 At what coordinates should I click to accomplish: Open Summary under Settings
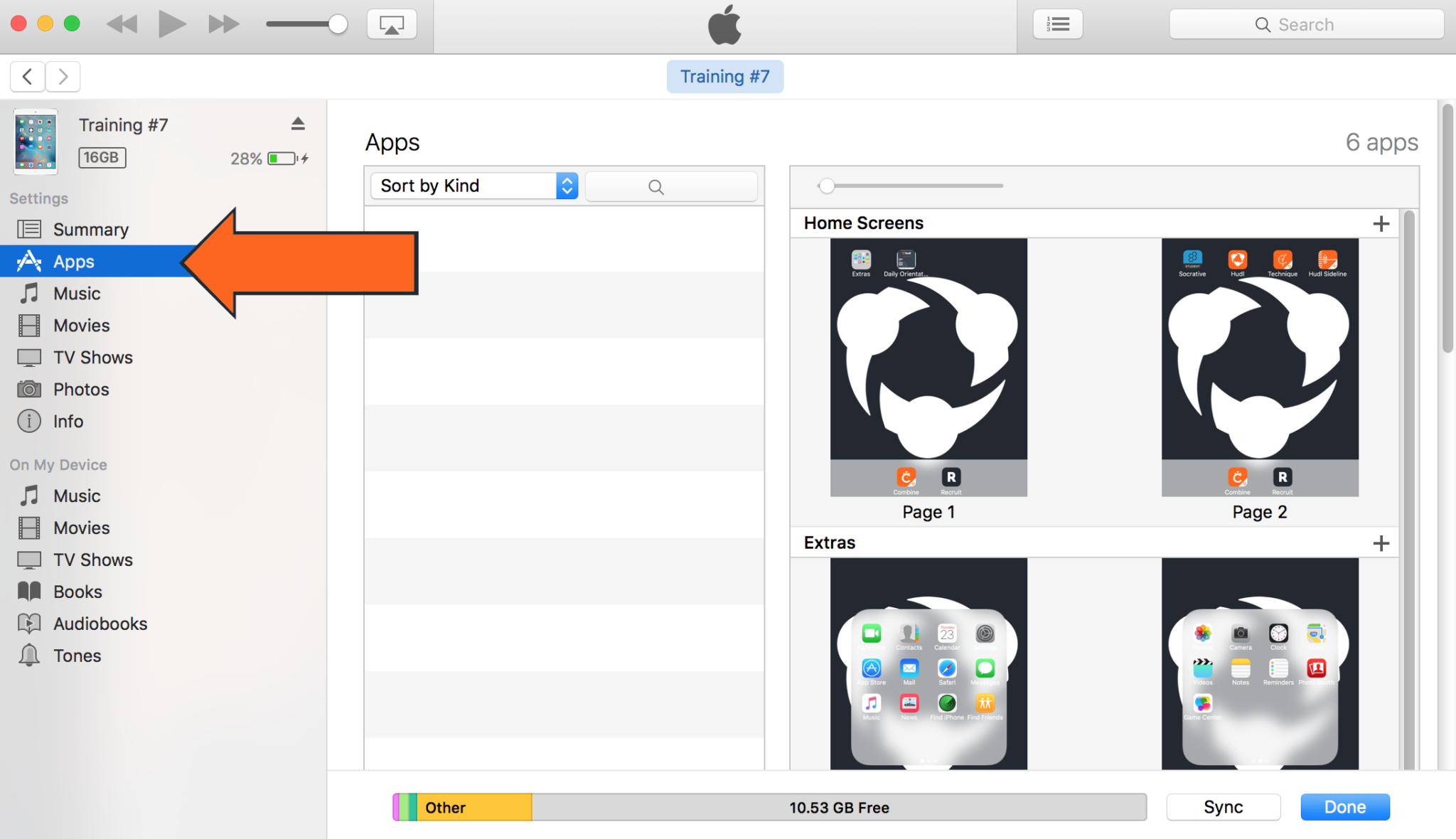(91, 229)
